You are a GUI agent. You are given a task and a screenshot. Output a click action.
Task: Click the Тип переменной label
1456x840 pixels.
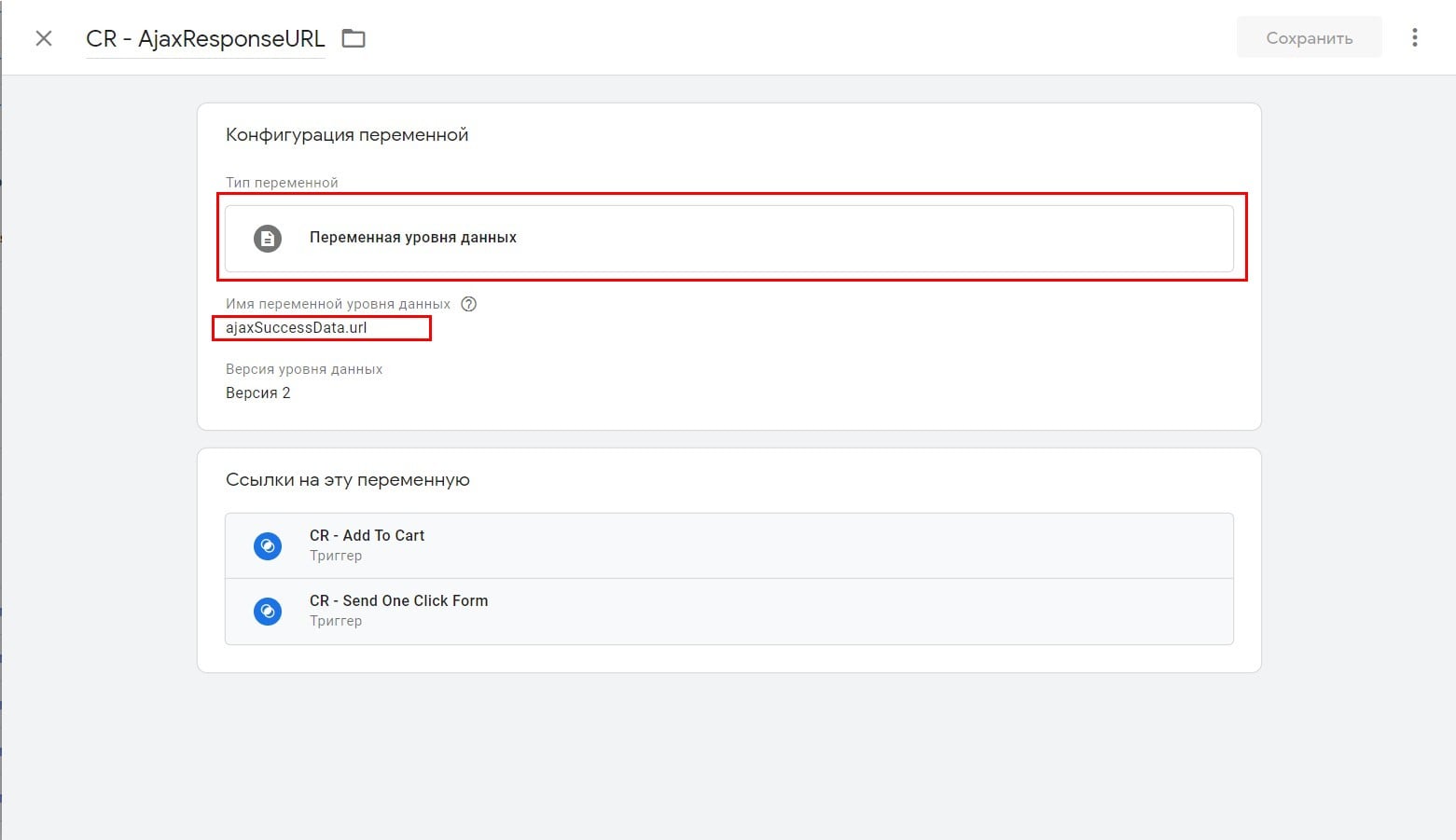[282, 183]
